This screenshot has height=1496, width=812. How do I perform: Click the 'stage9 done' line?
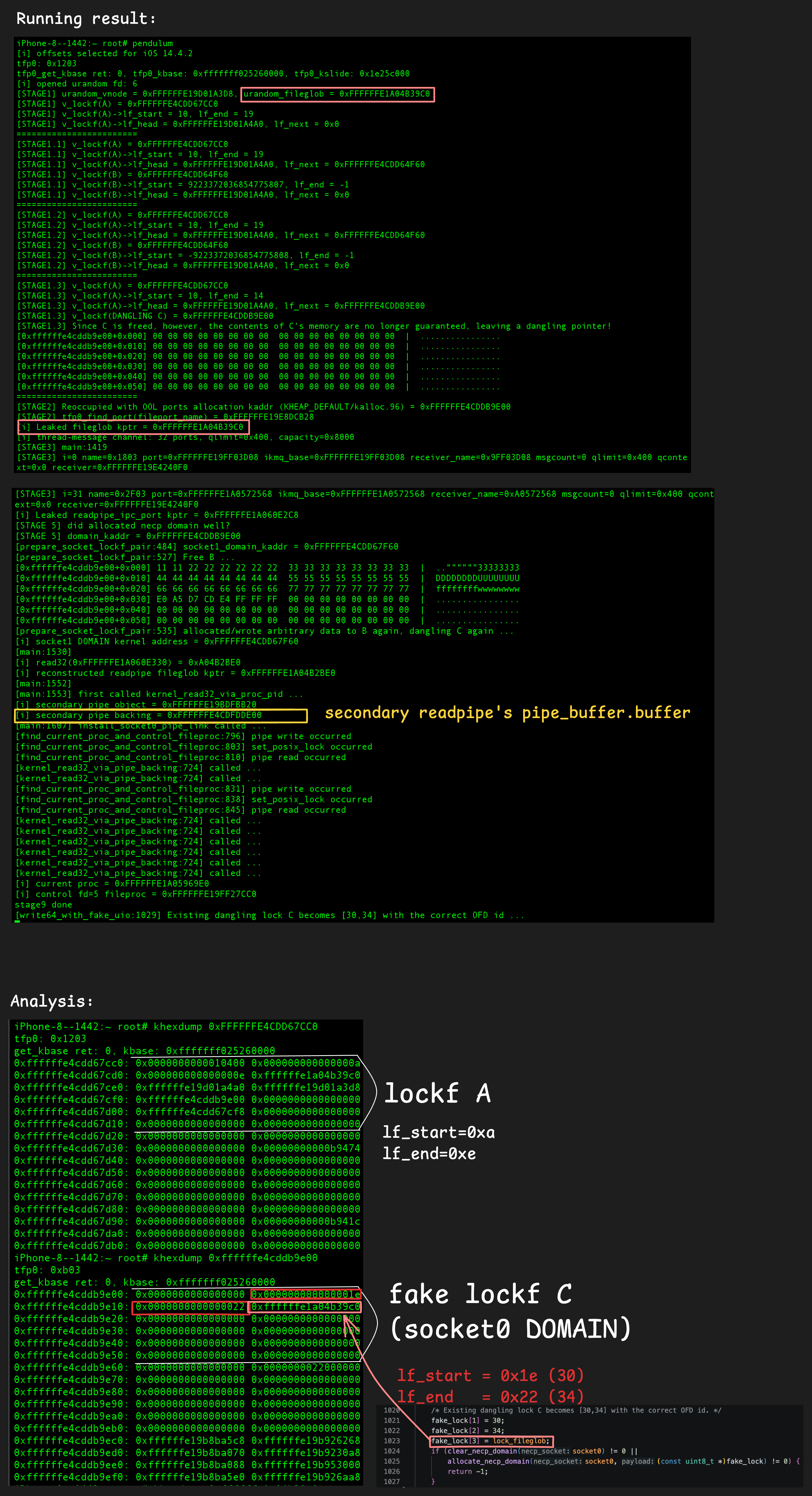click(x=44, y=905)
